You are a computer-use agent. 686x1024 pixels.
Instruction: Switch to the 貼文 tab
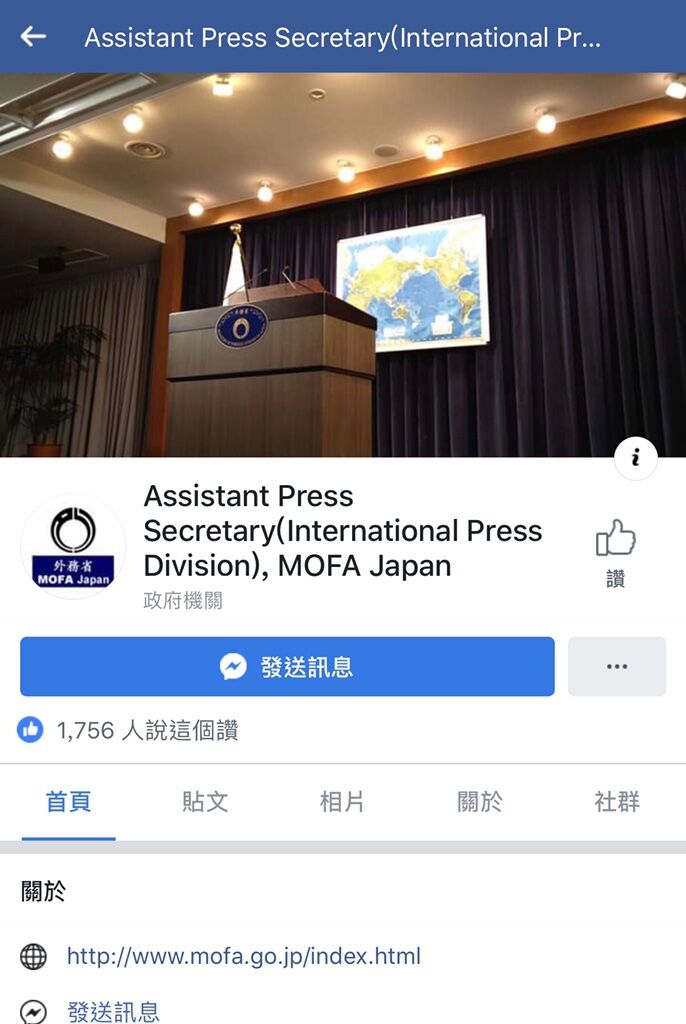(205, 801)
